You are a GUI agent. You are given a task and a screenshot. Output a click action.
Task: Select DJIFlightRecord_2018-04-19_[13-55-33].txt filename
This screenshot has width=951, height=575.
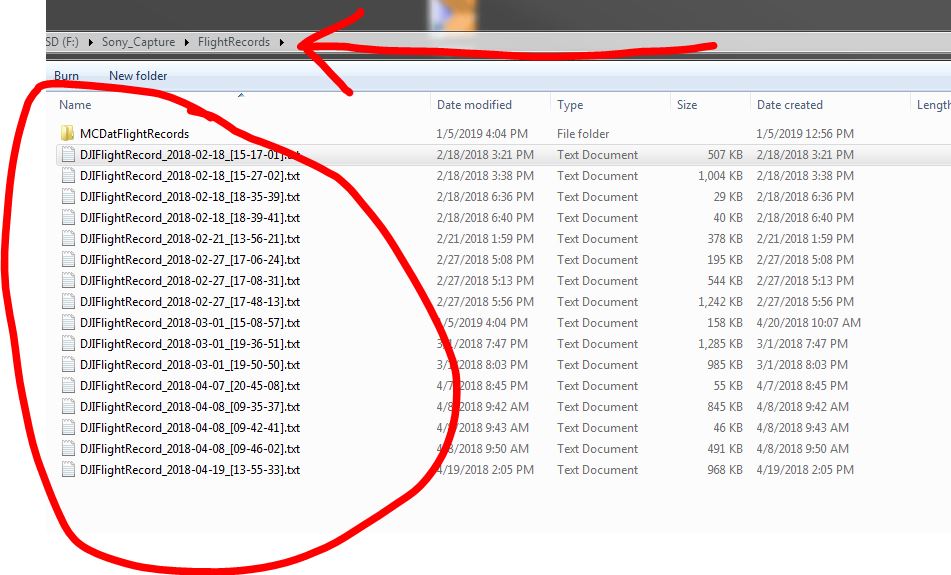pos(190,469)
